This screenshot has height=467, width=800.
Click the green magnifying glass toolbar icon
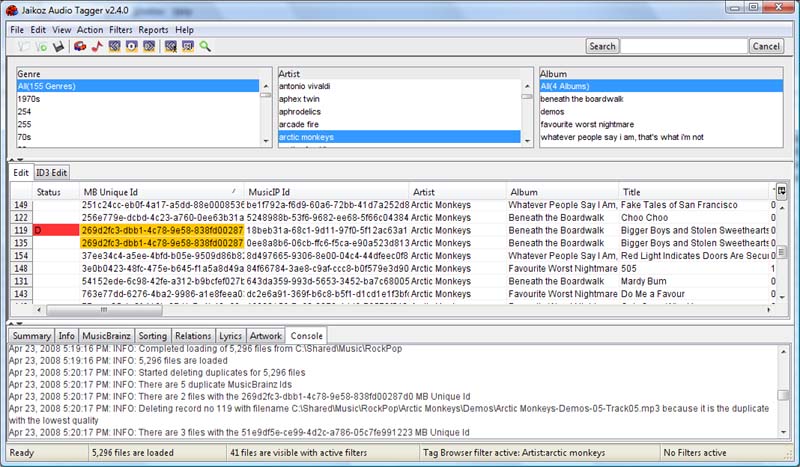(x=205, y=46)
